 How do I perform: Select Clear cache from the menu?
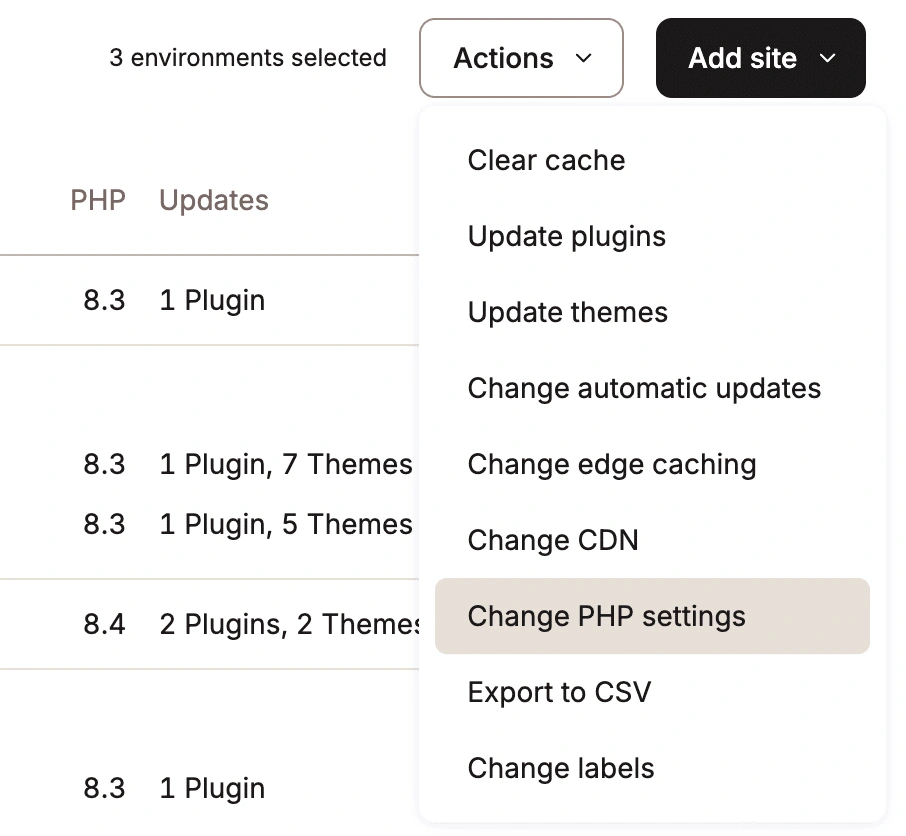(x=546, y=160)
